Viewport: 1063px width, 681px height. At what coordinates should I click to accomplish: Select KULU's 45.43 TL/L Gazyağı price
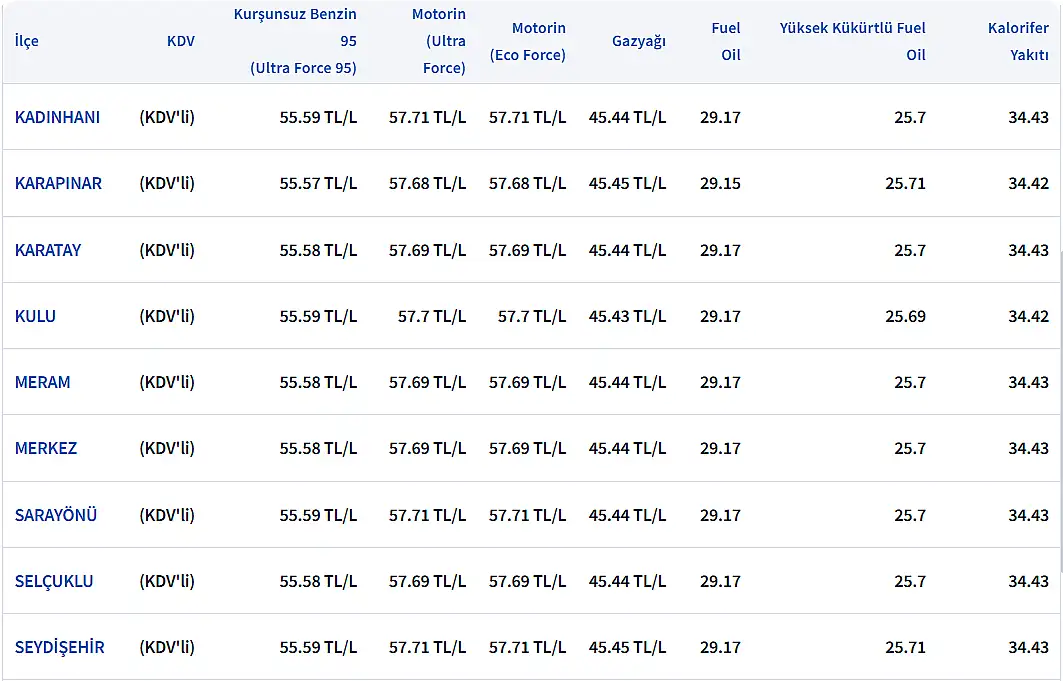(x=627, y=316)
